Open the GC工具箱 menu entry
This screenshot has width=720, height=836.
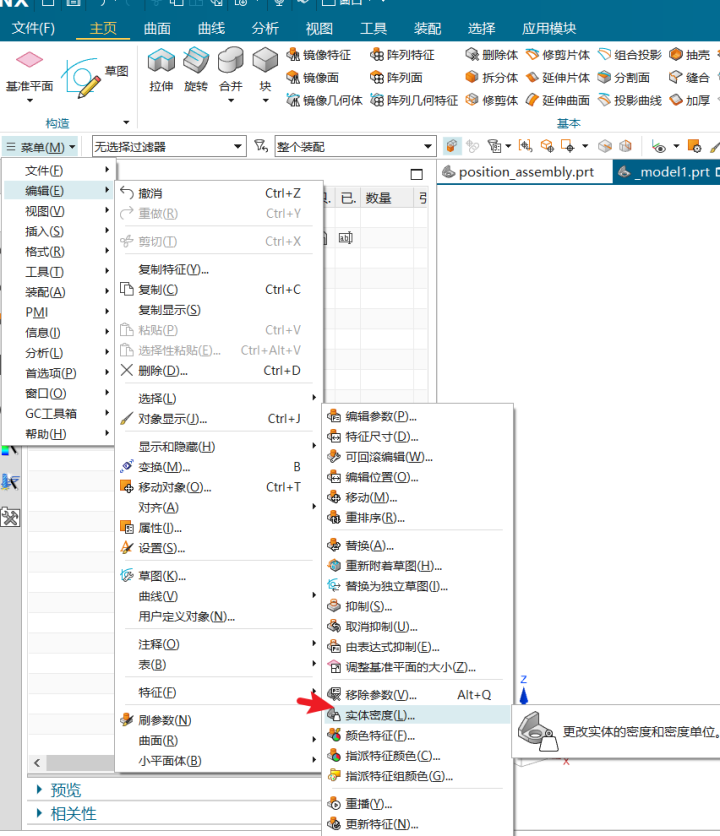59,414
